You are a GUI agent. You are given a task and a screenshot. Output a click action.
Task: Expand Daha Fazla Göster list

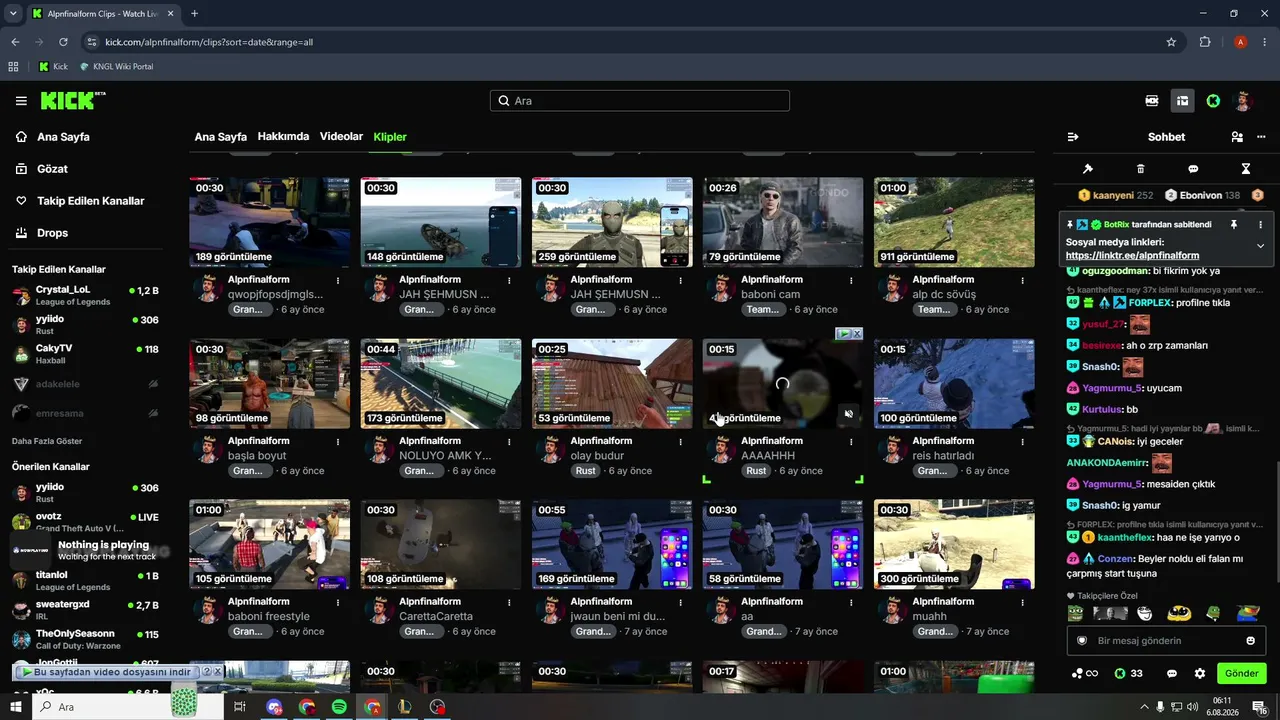(x=47, y=441)
